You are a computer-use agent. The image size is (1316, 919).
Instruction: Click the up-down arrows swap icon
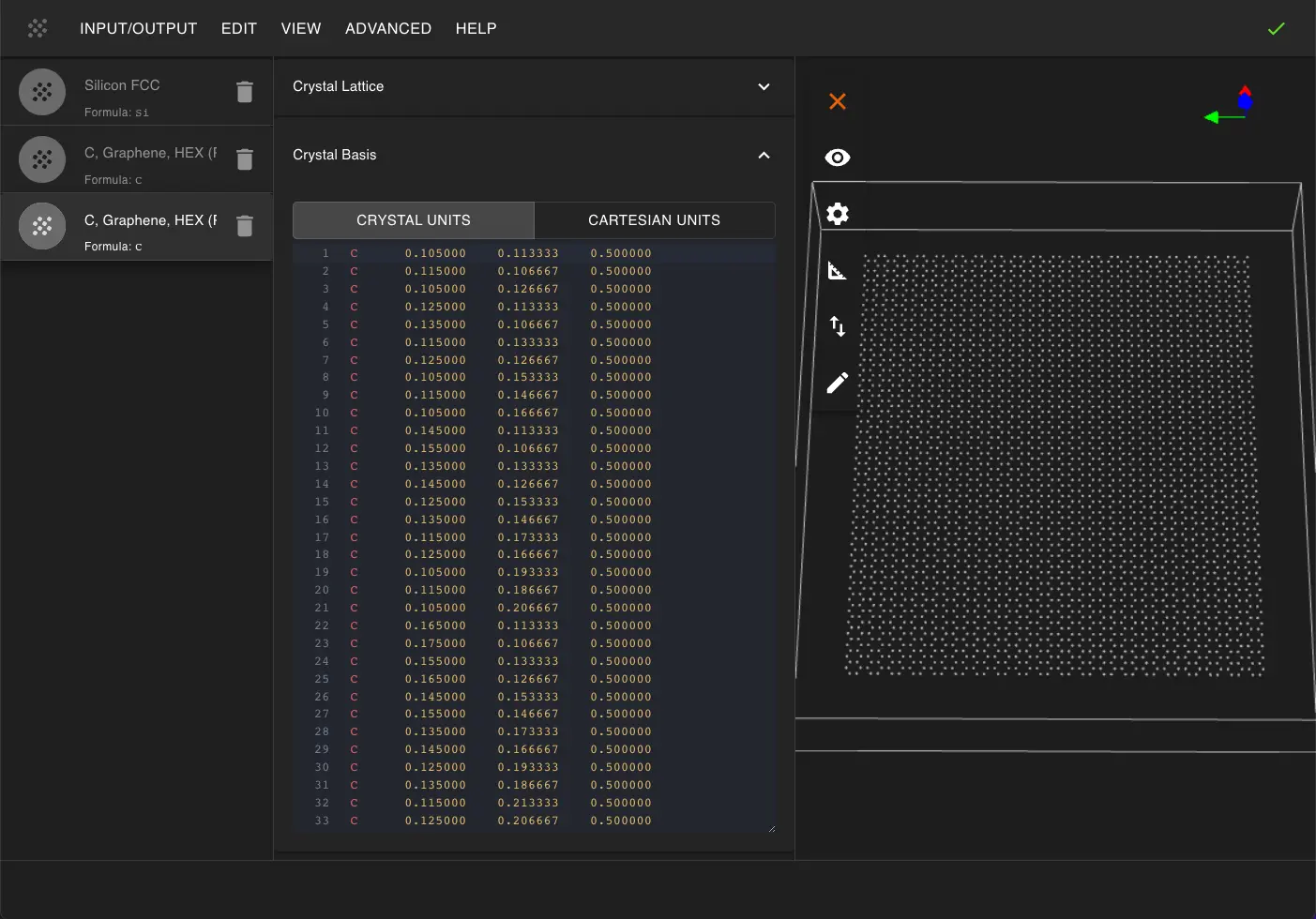(x=838, y=326)
